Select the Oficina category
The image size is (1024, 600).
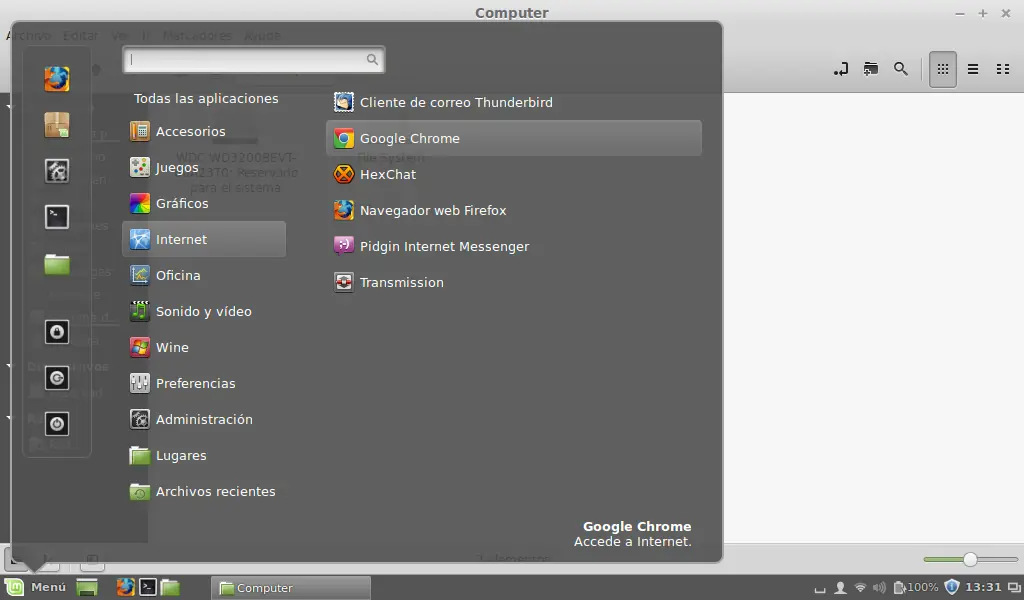204,275
